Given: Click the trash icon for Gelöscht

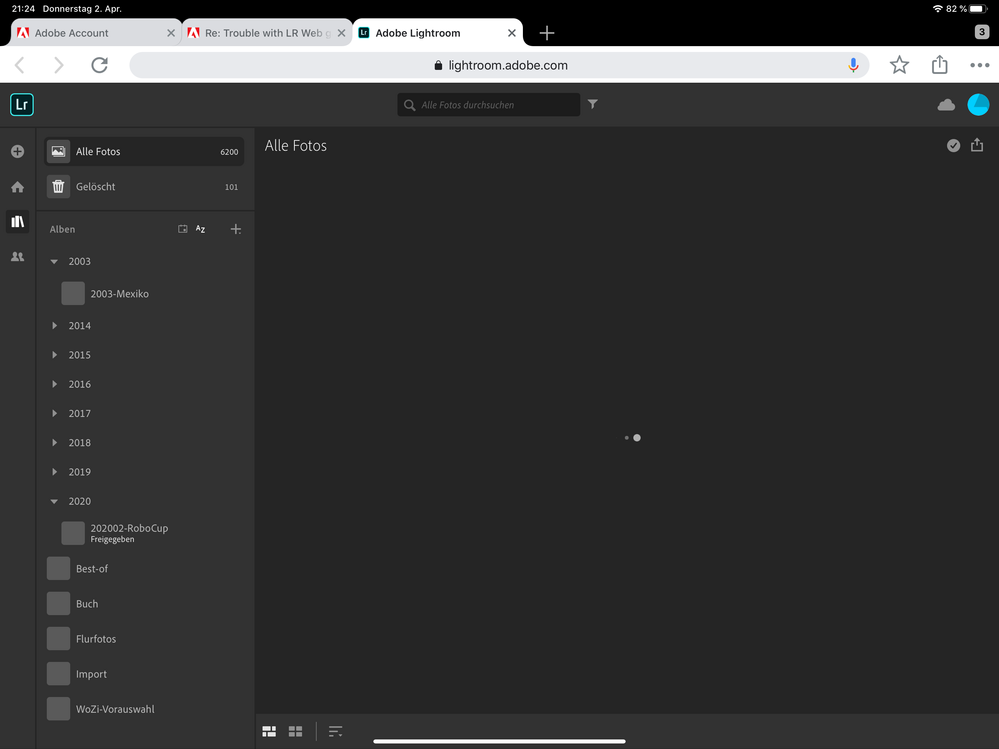Looking at the screenshot, I should pos(58,187).
